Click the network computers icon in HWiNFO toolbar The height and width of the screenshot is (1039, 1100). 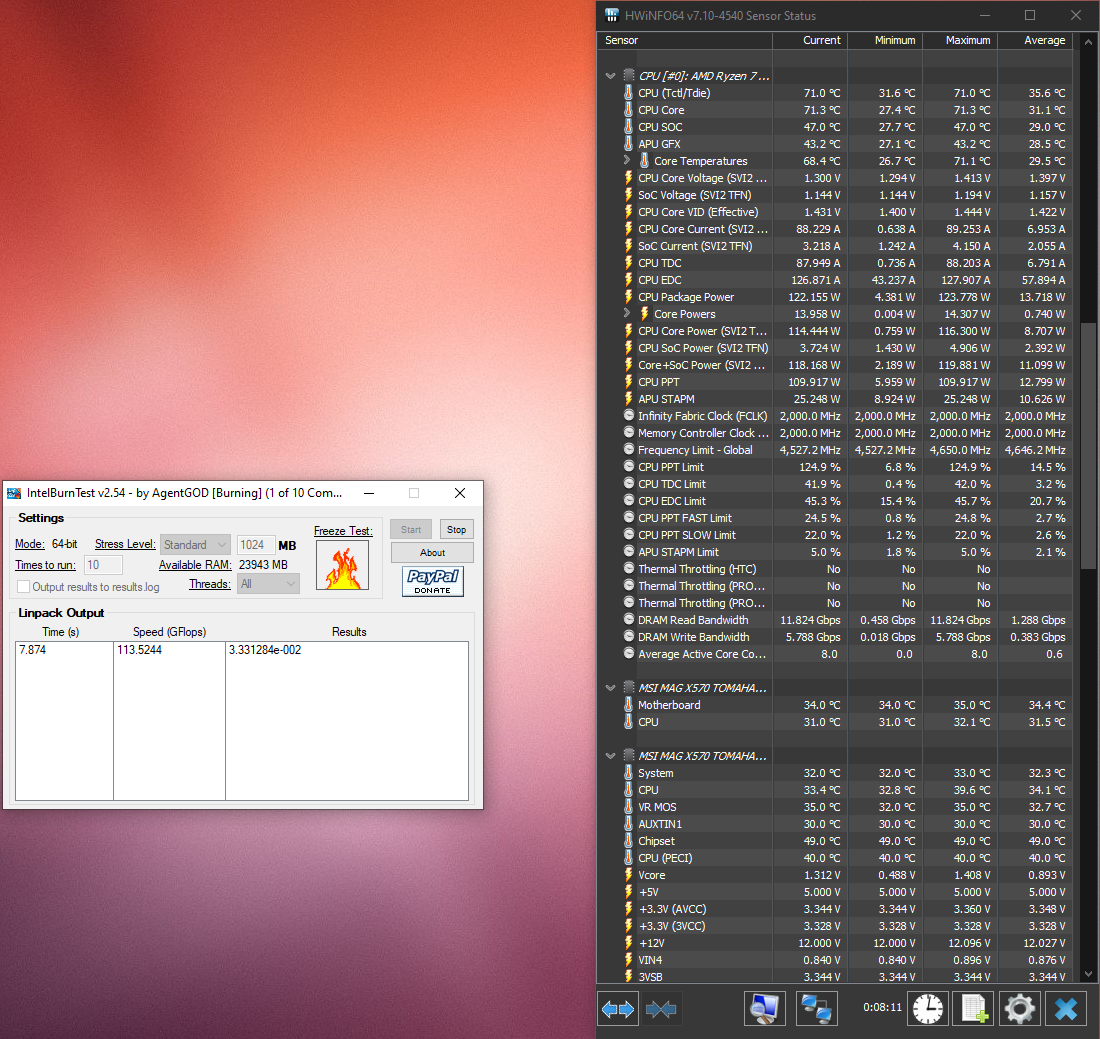click(x=817, y=1009)
